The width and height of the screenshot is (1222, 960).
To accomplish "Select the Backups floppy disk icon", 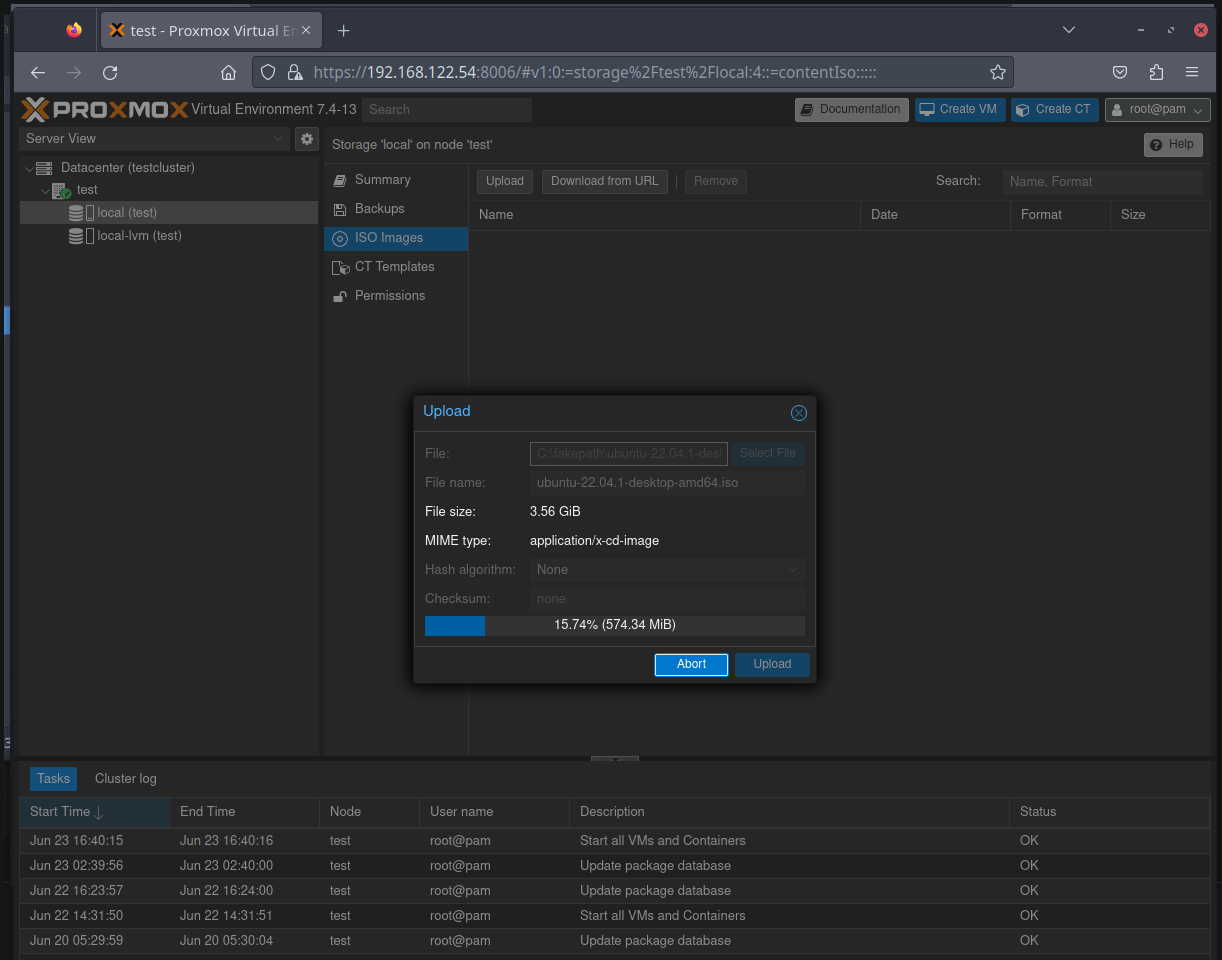I will pos(340,209).
